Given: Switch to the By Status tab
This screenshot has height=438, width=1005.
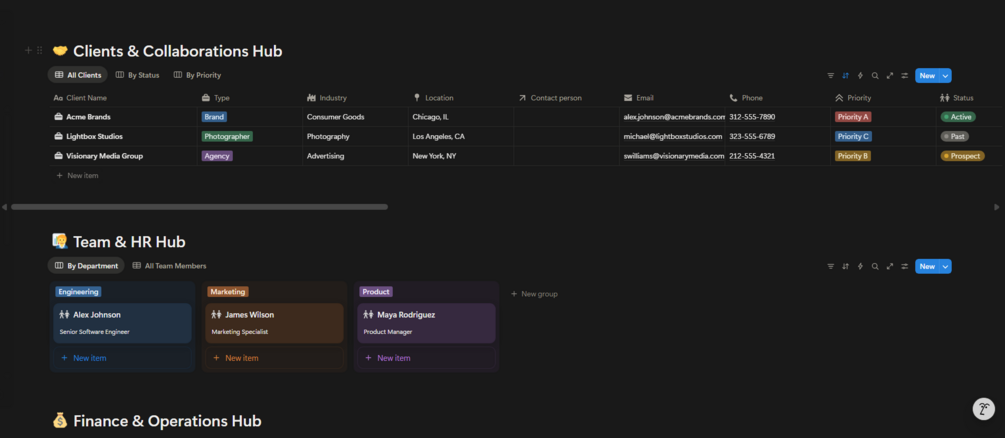Looking at the screenshot, I should pyautogui.click(x=138, y=75).
